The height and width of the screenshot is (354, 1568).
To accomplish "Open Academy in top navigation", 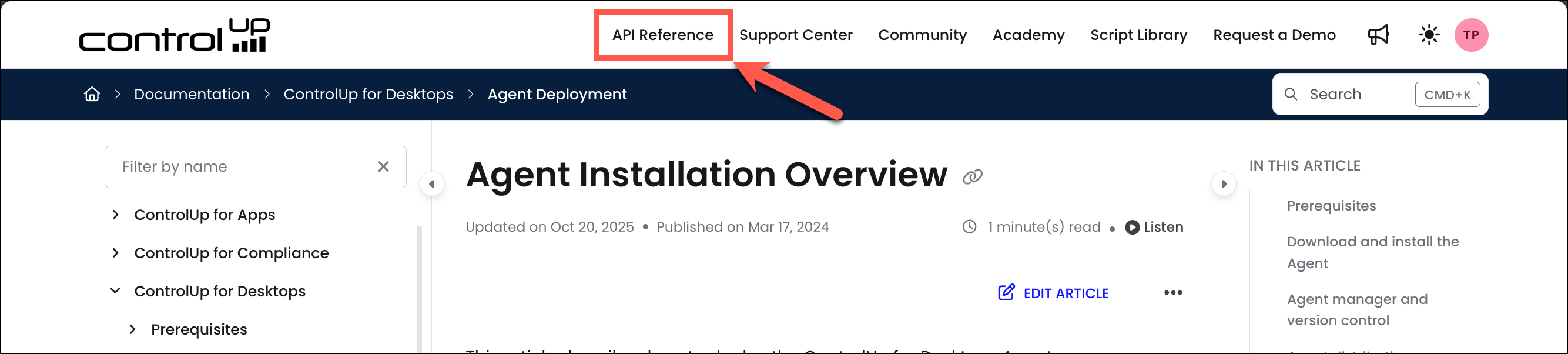I will (1028, 35).
